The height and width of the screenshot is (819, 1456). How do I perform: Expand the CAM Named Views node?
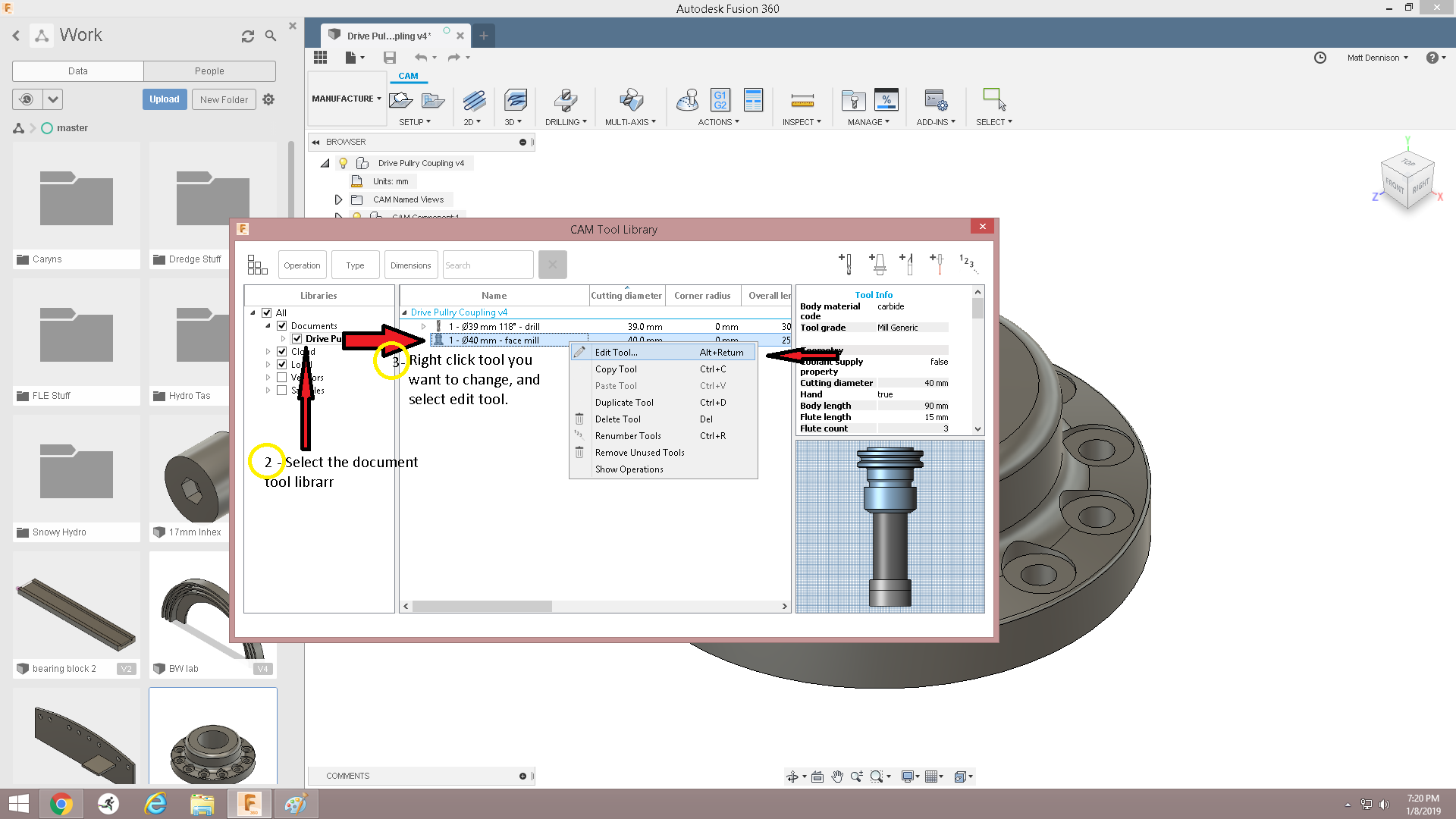(338, 199)
